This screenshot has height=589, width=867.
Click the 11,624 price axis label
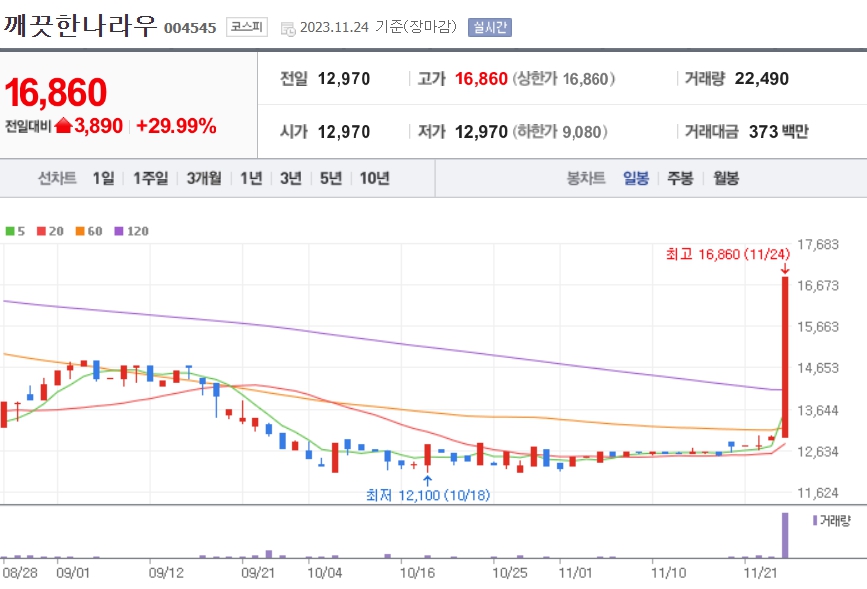818,493
